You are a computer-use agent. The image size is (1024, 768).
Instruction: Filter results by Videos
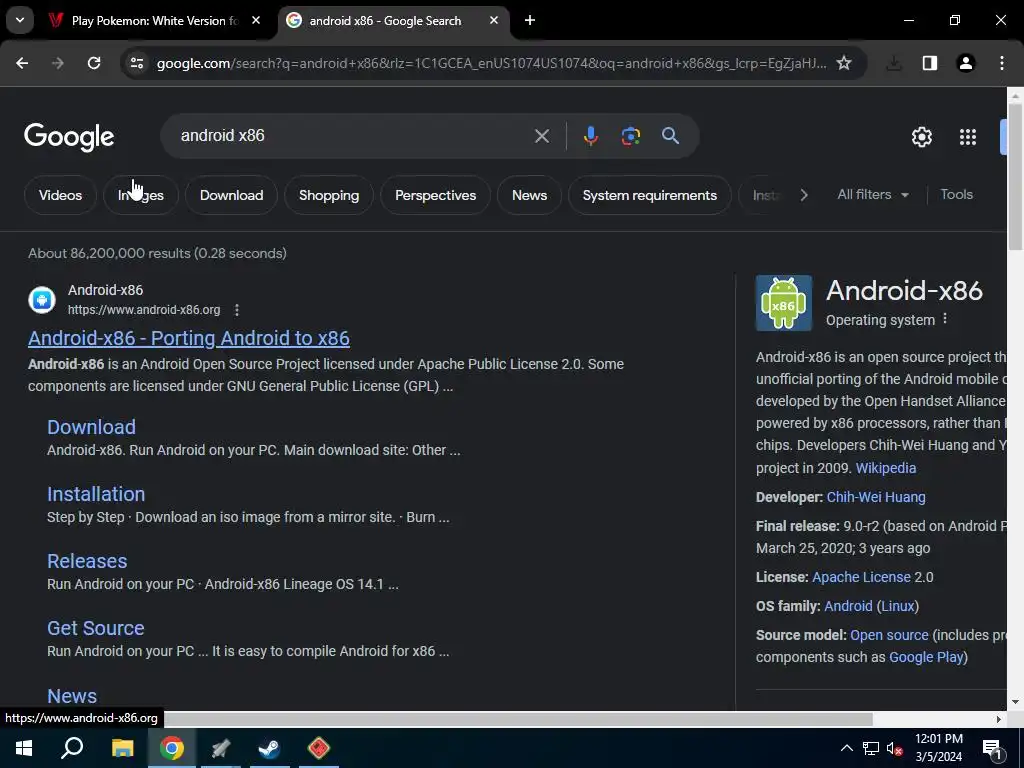click(61, 195)
